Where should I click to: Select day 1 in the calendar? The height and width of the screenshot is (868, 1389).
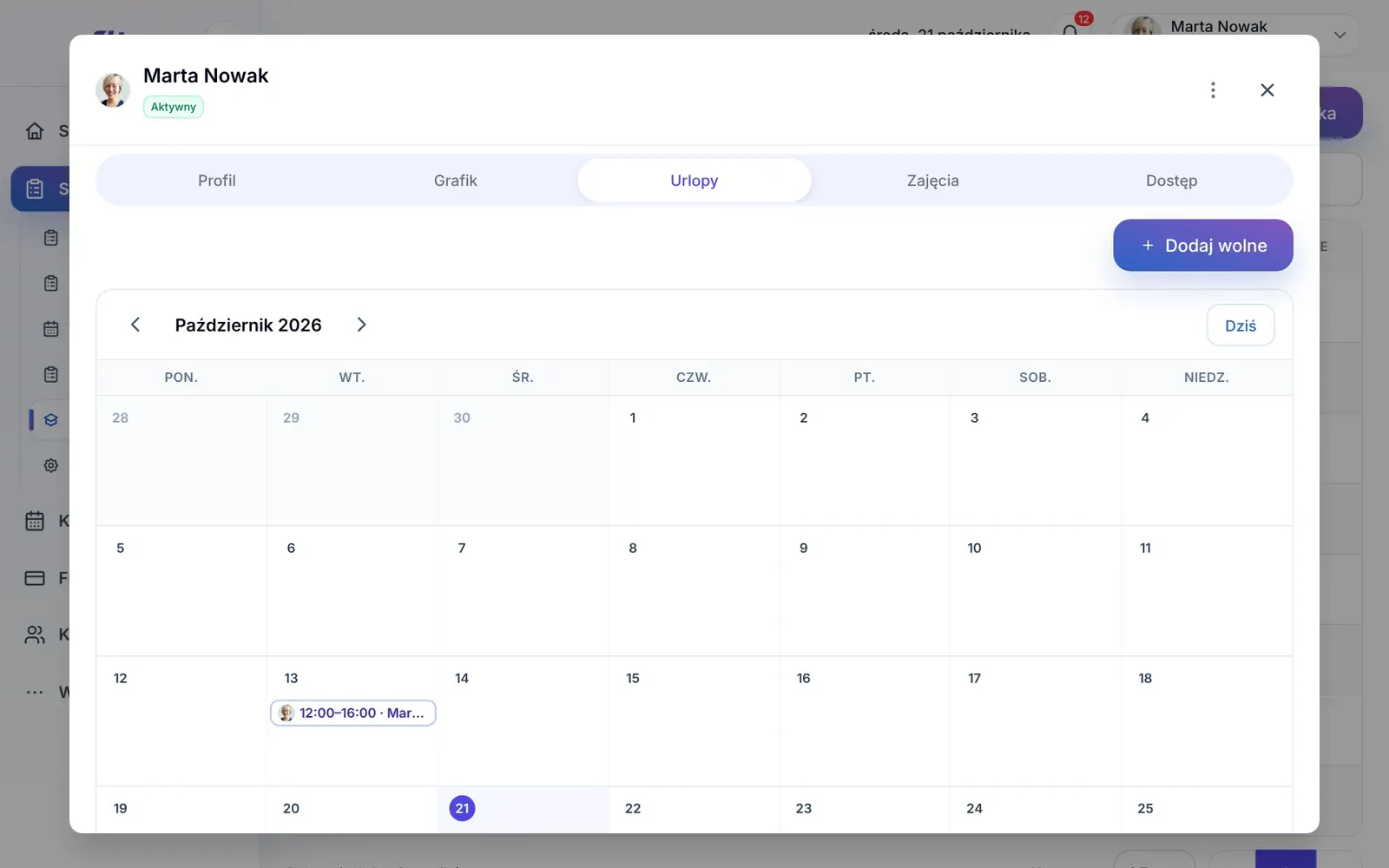tap(694, 461)
